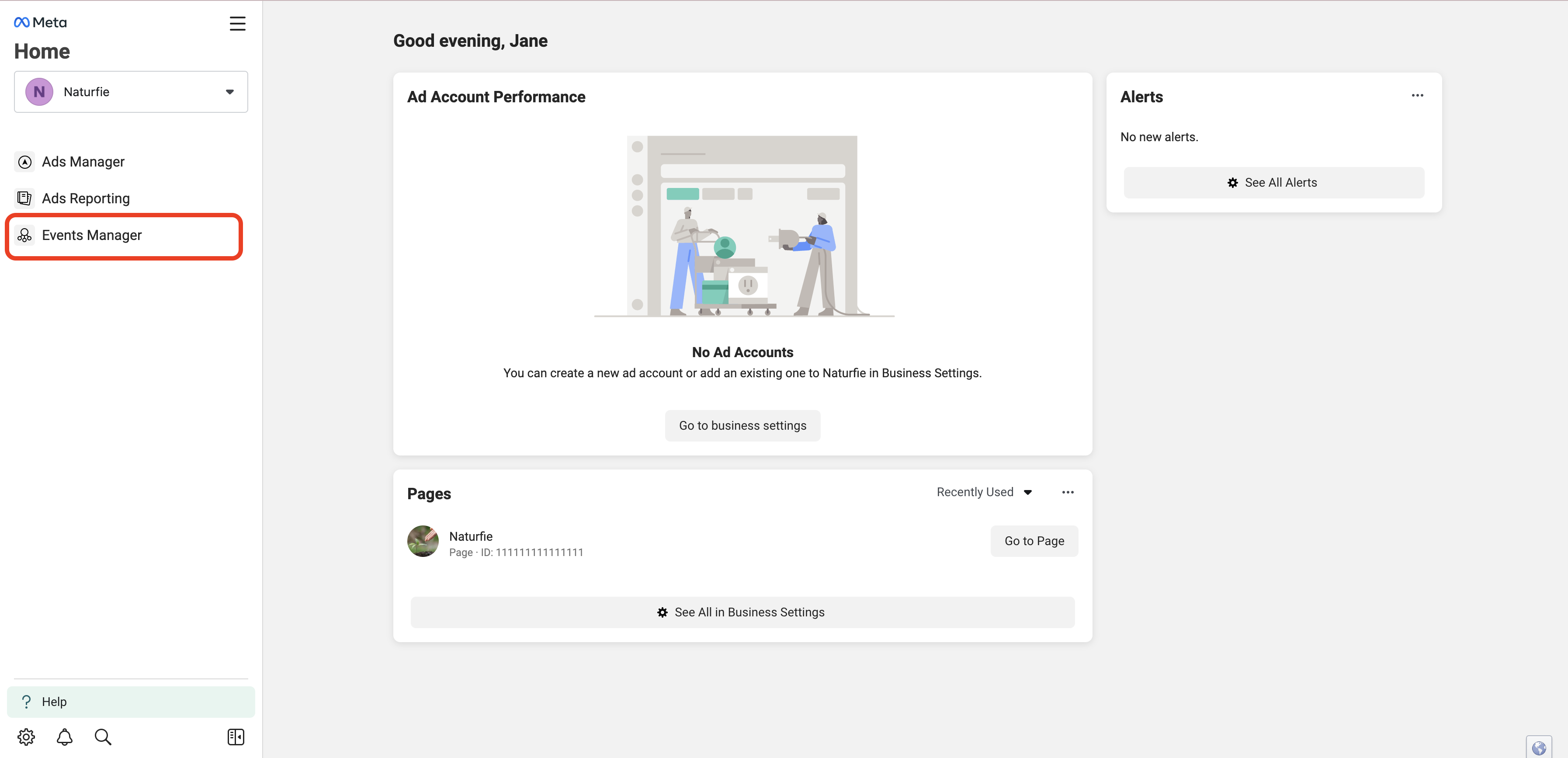Click the 'No Ad Accounts' heading
This screenshot has height=758, width=1568.
[742, 352]
